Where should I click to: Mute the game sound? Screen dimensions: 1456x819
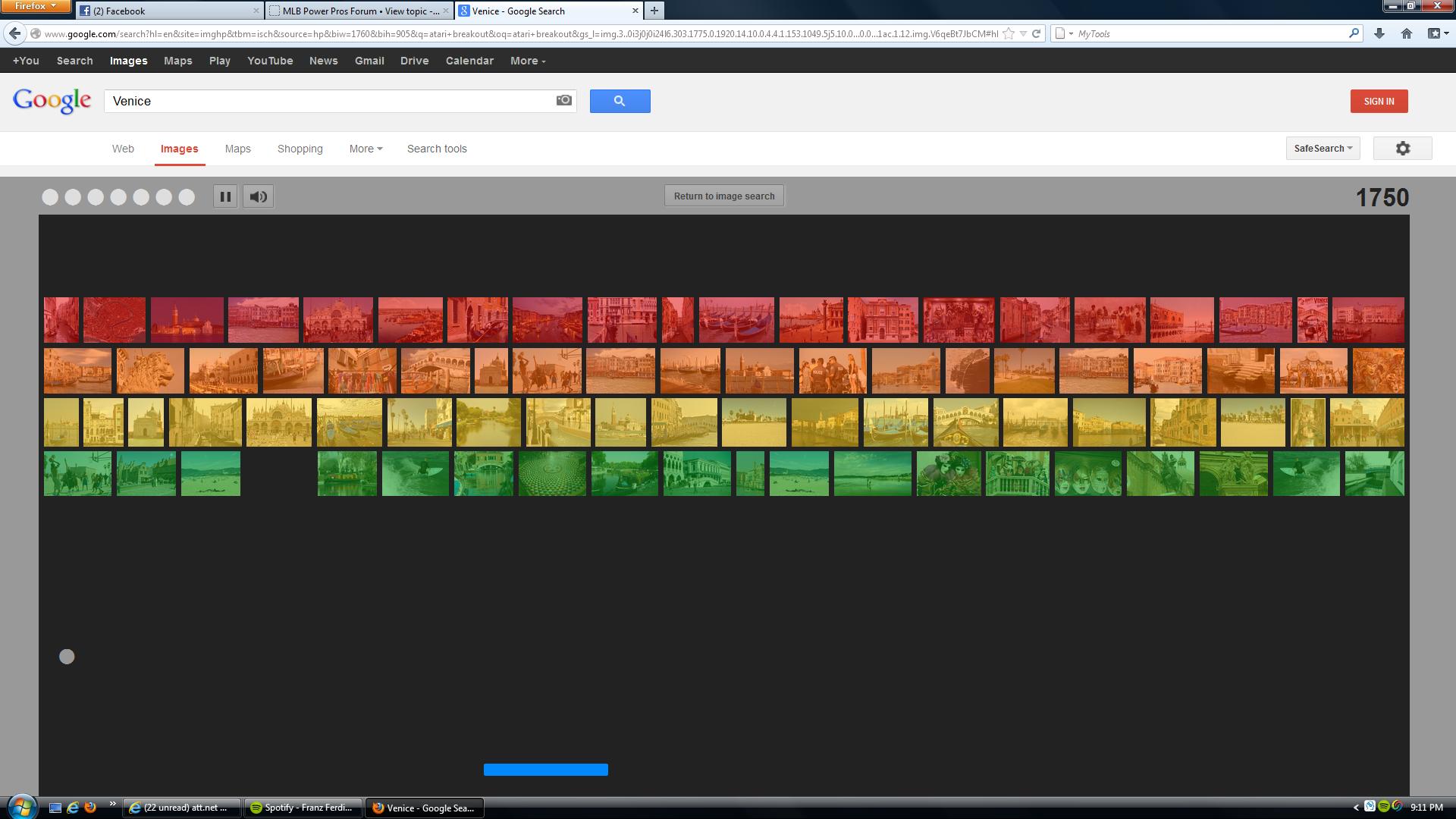258,196
